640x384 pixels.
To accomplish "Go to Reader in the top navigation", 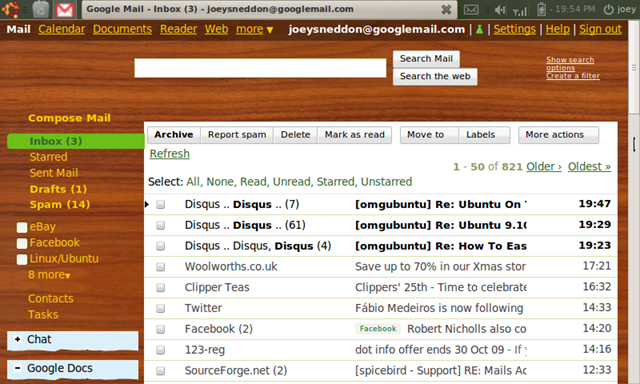I will point(178,29).
